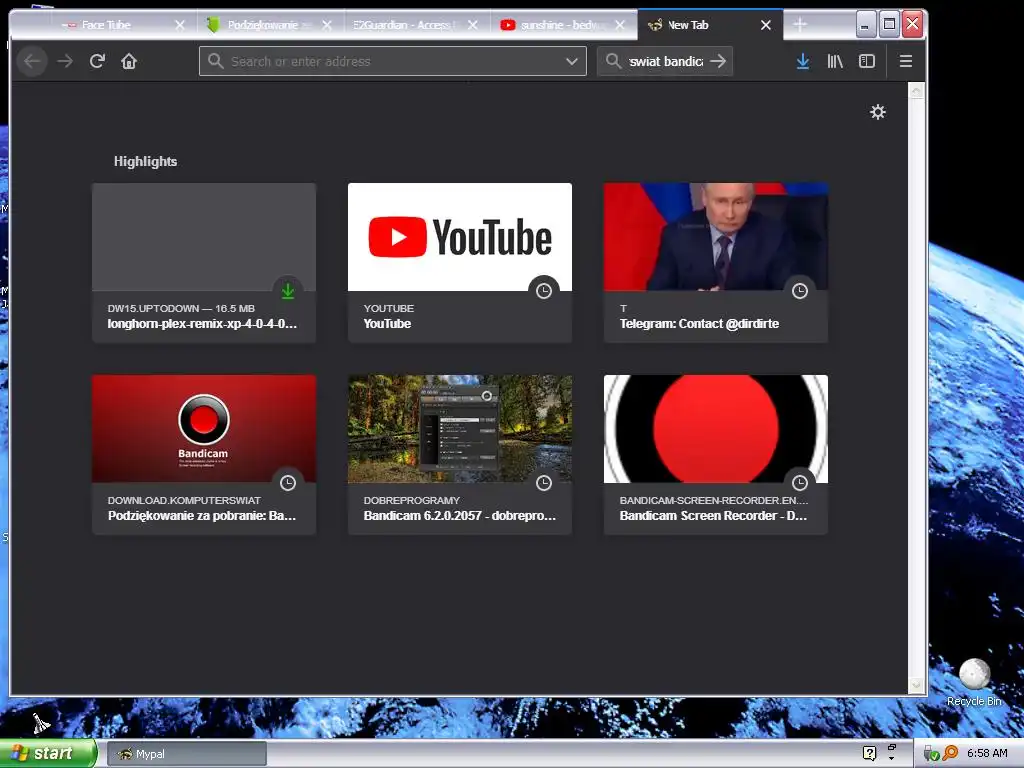Click the green download badge on longhorn tile

click(288, 291)
